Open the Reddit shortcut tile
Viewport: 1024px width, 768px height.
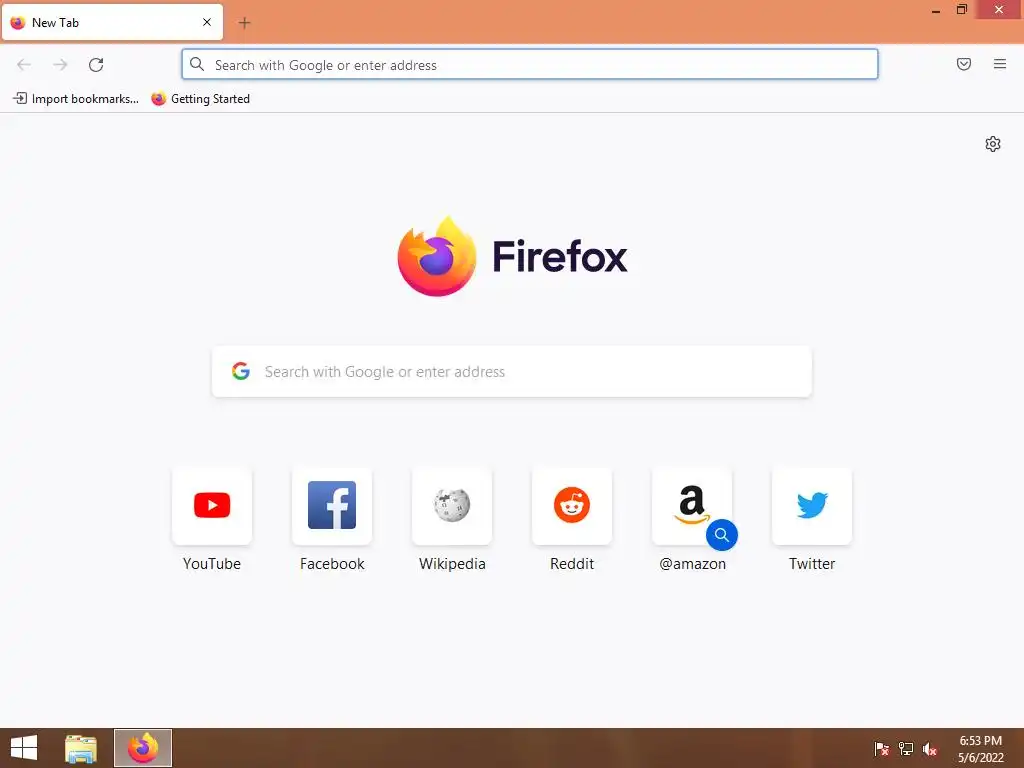point(572,506)
